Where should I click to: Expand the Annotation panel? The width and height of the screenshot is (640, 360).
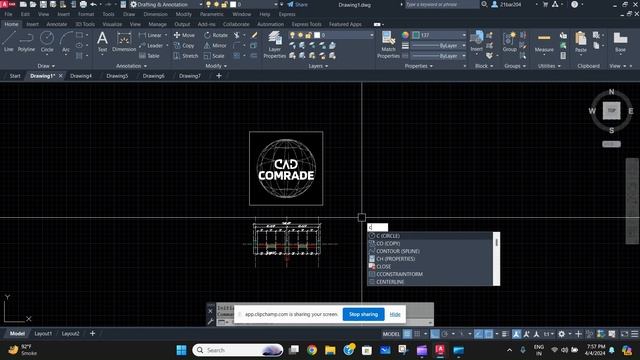pyautogui.click(x=131, y=66)
